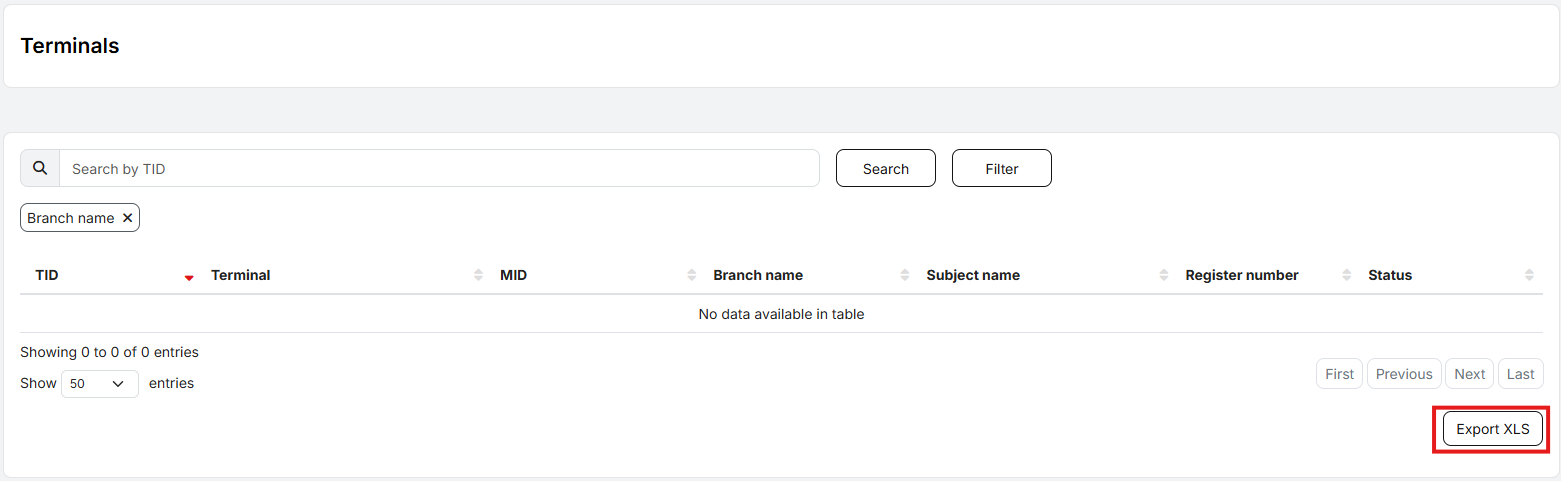This screenshot has width=1561, height=481.
Task: Open the Show entries count dropdown
Action: tap(100, 384)
